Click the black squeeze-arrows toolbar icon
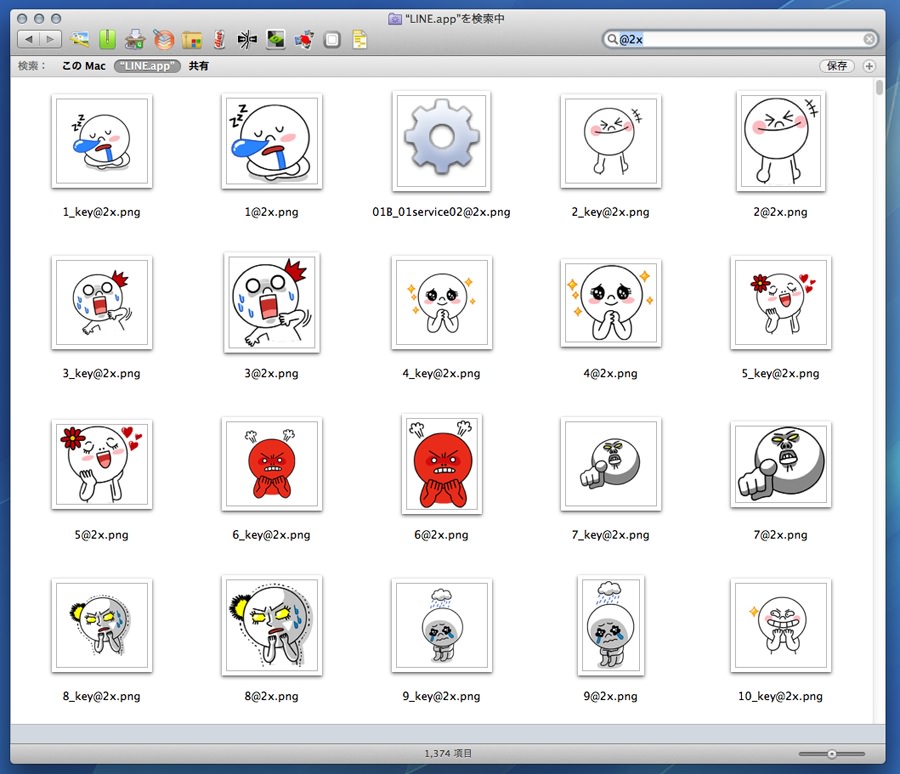The width and height of the screenshot is (900, 774). [247, 40]
